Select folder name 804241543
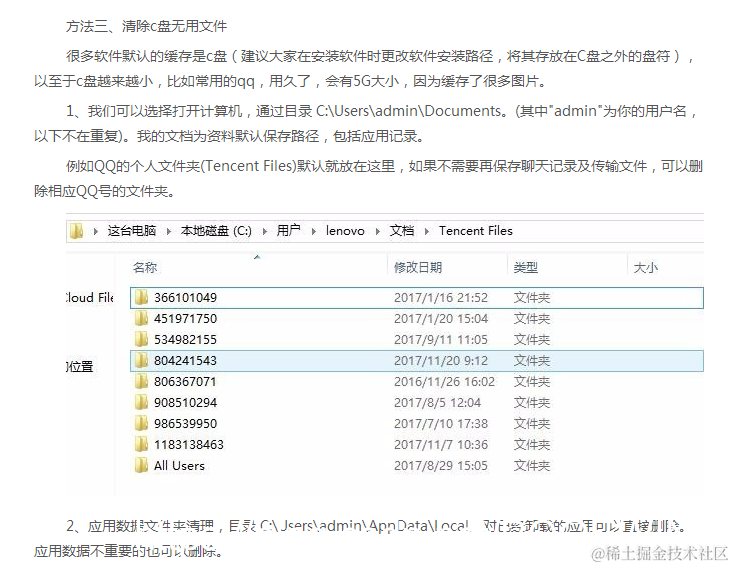Image resolution: width=734 pixels, height=568 pixels. tap(185, 361)
